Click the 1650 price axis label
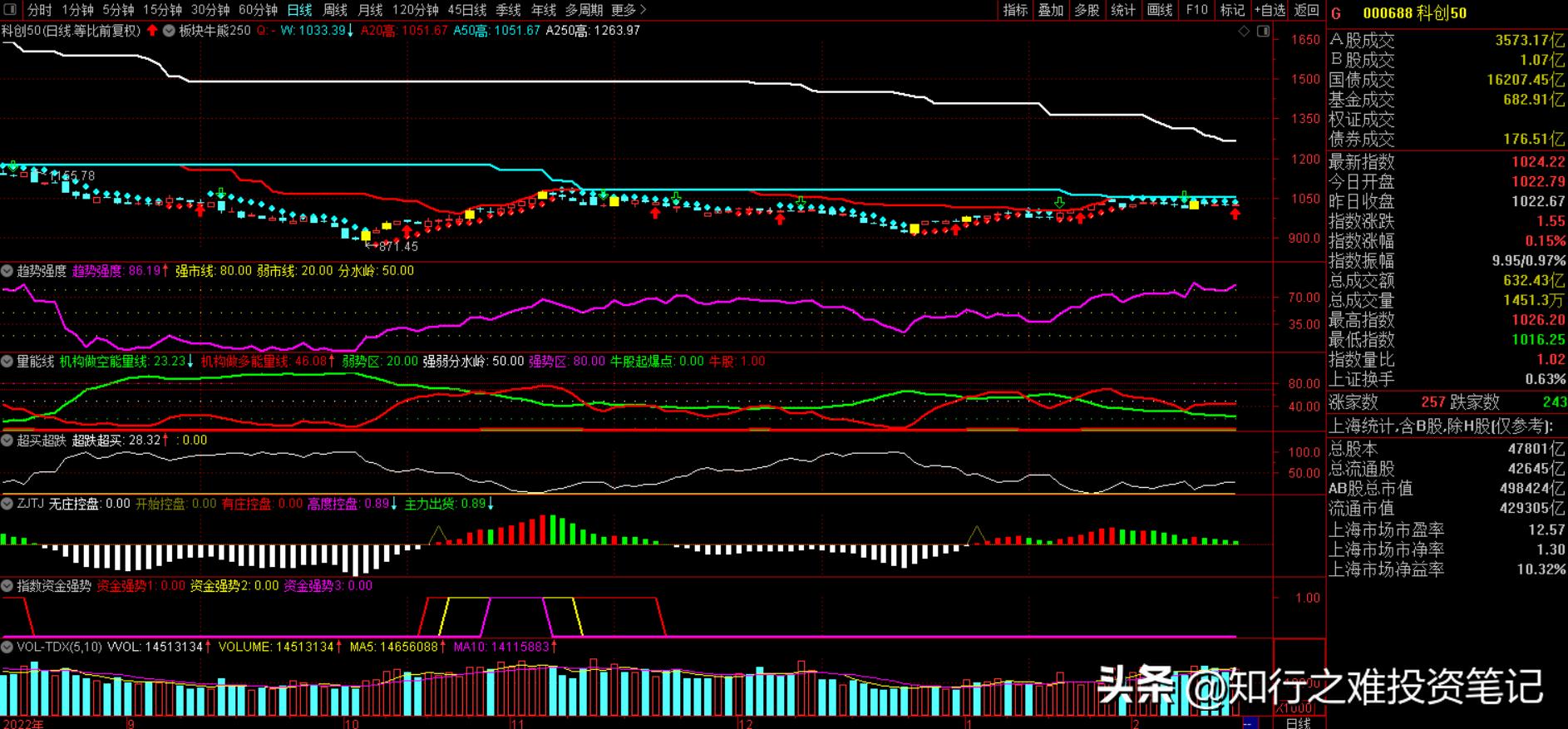The height and width of the screenshot is (729, 1568). (x=1305, y=40)
